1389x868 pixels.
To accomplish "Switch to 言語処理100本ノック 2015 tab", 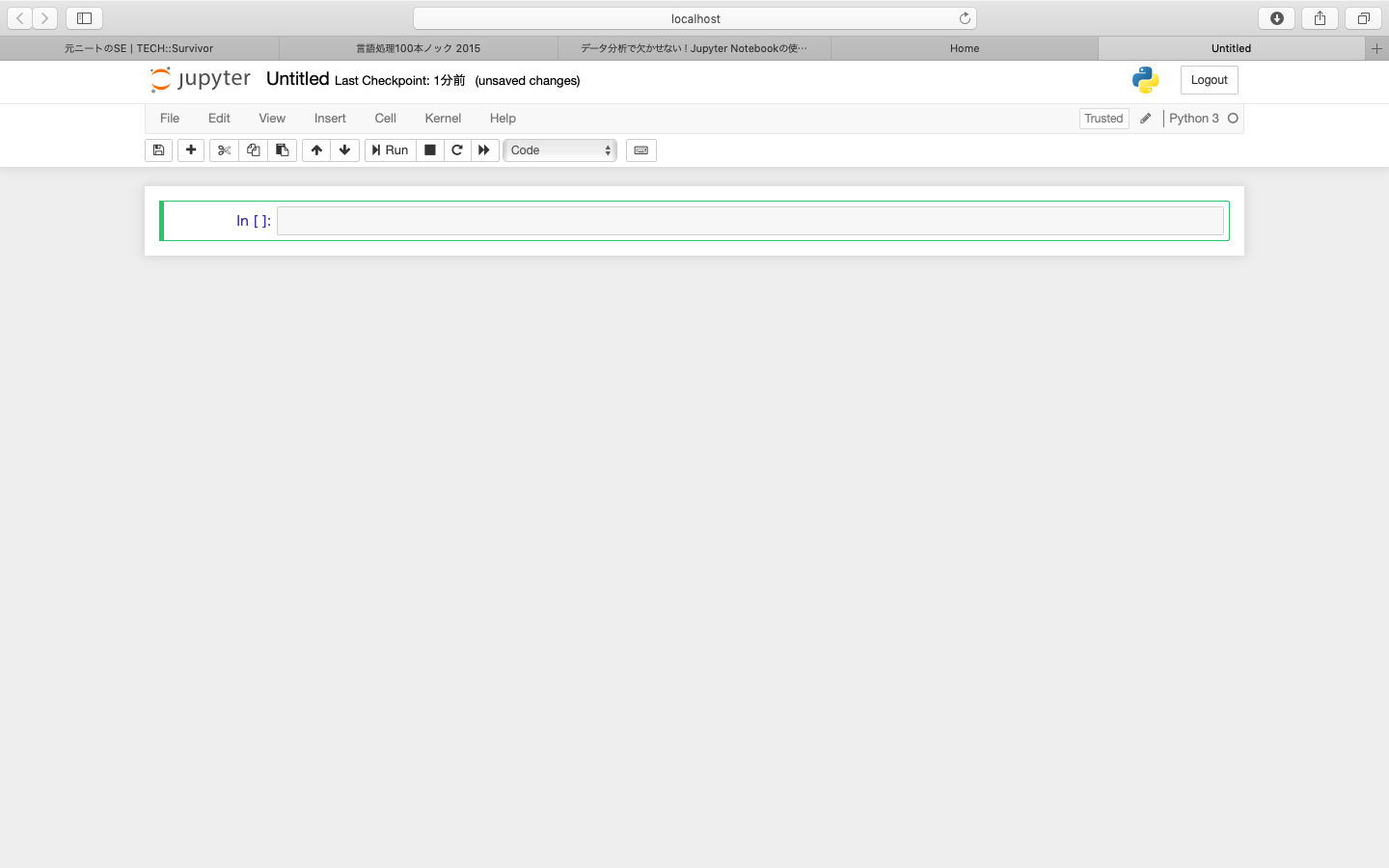I will click(419, 48).
